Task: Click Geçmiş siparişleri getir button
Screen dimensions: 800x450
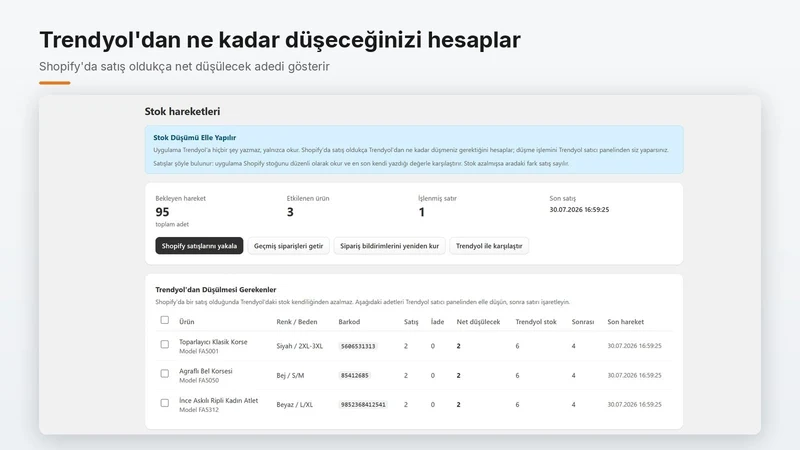Action: pos(288,246)
